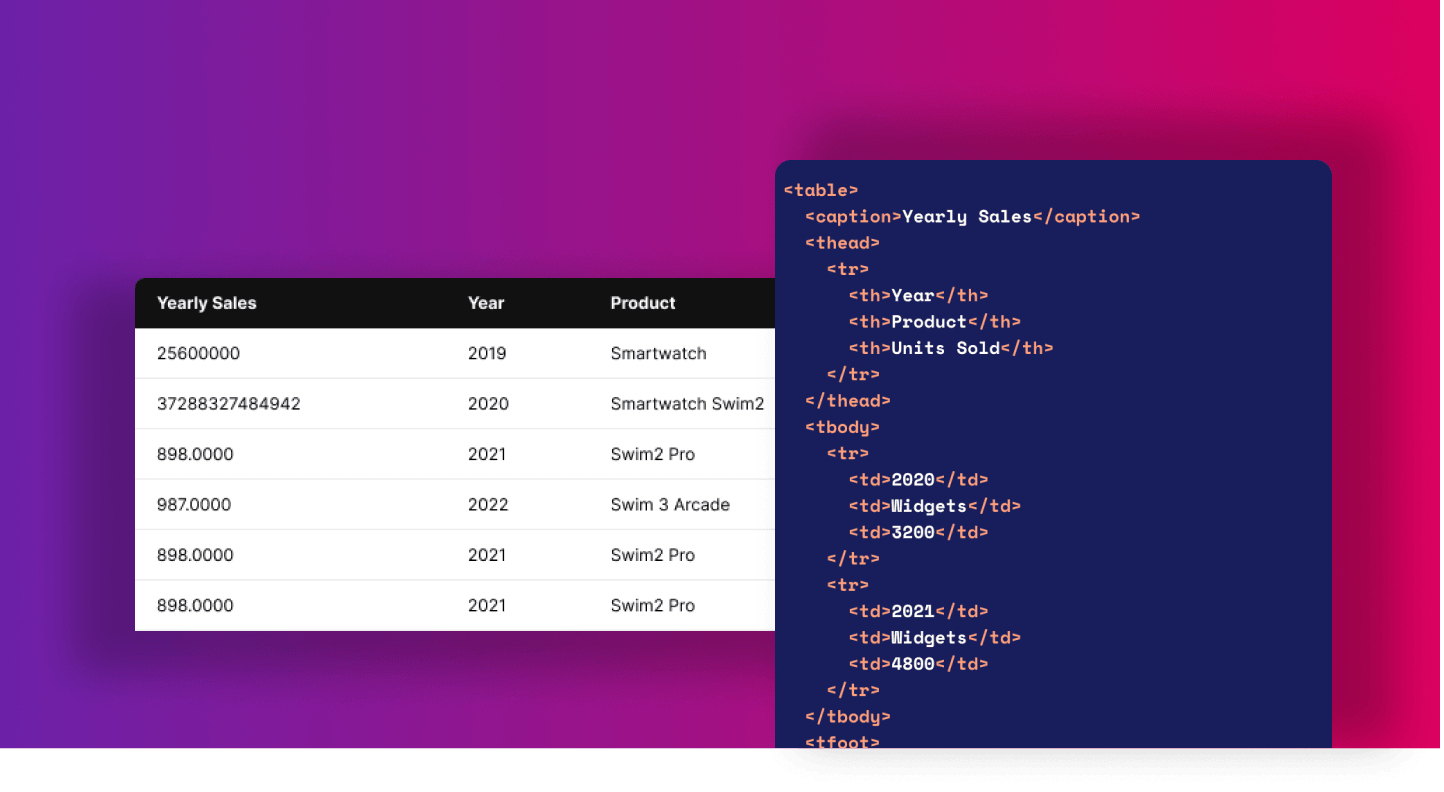This screenshot has width=1444, height=792.
Task: Select the "Units Sold" th code line
Action: coord(951,348)
